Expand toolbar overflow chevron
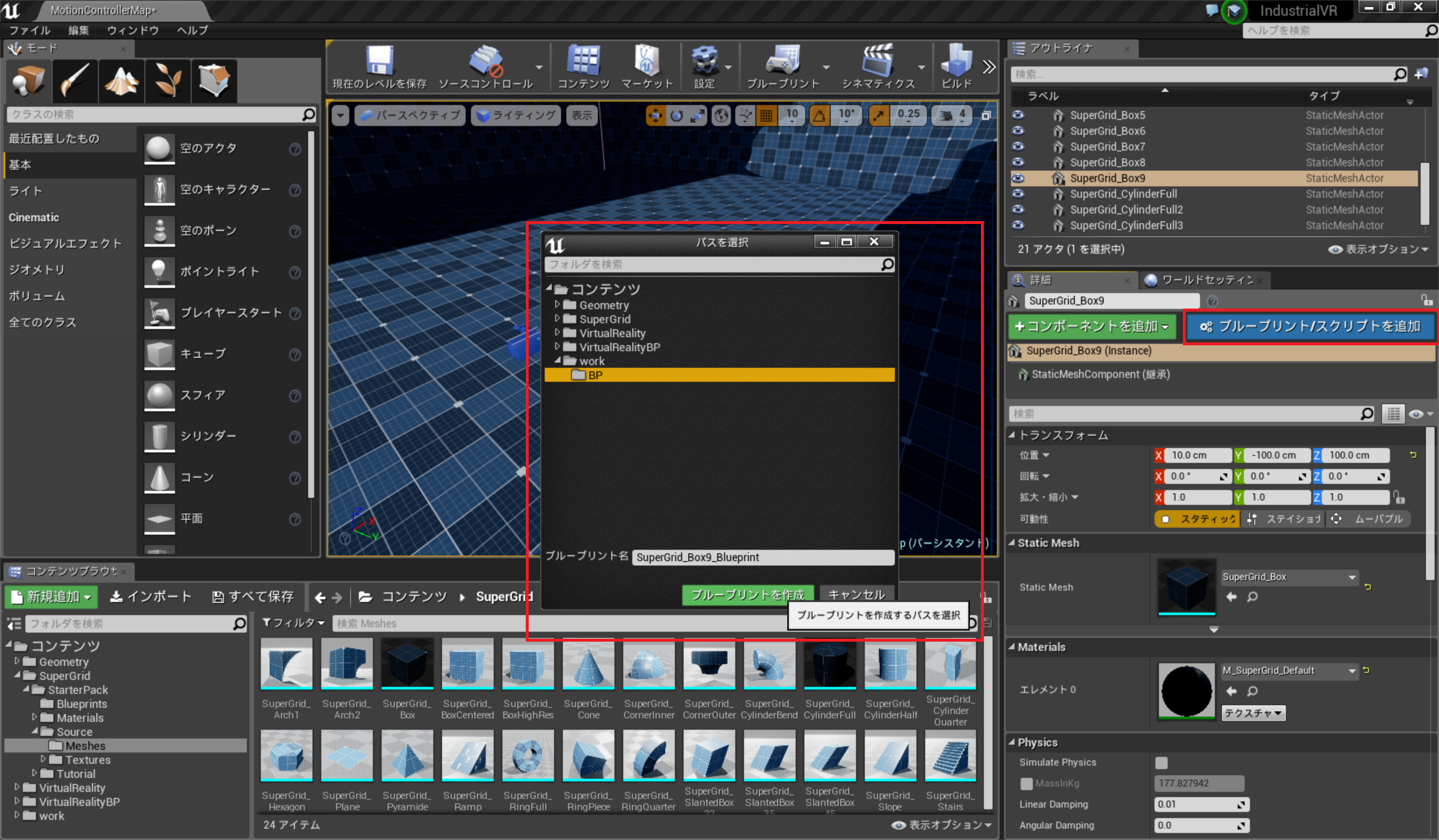 click(989, 67)
